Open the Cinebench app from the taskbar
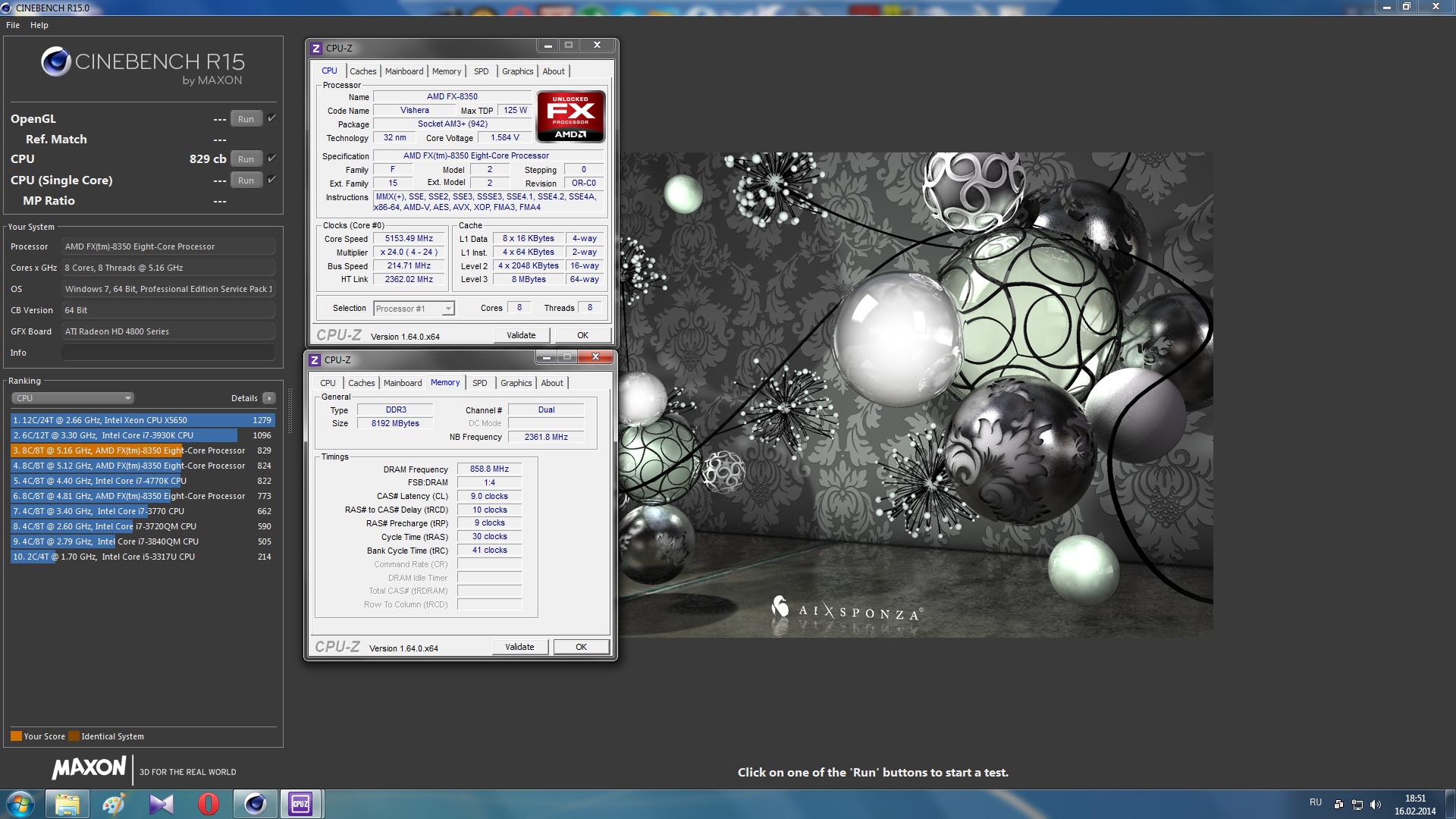Image resolution: width=1456 pixels, height=819 pixels. [255, 804]
